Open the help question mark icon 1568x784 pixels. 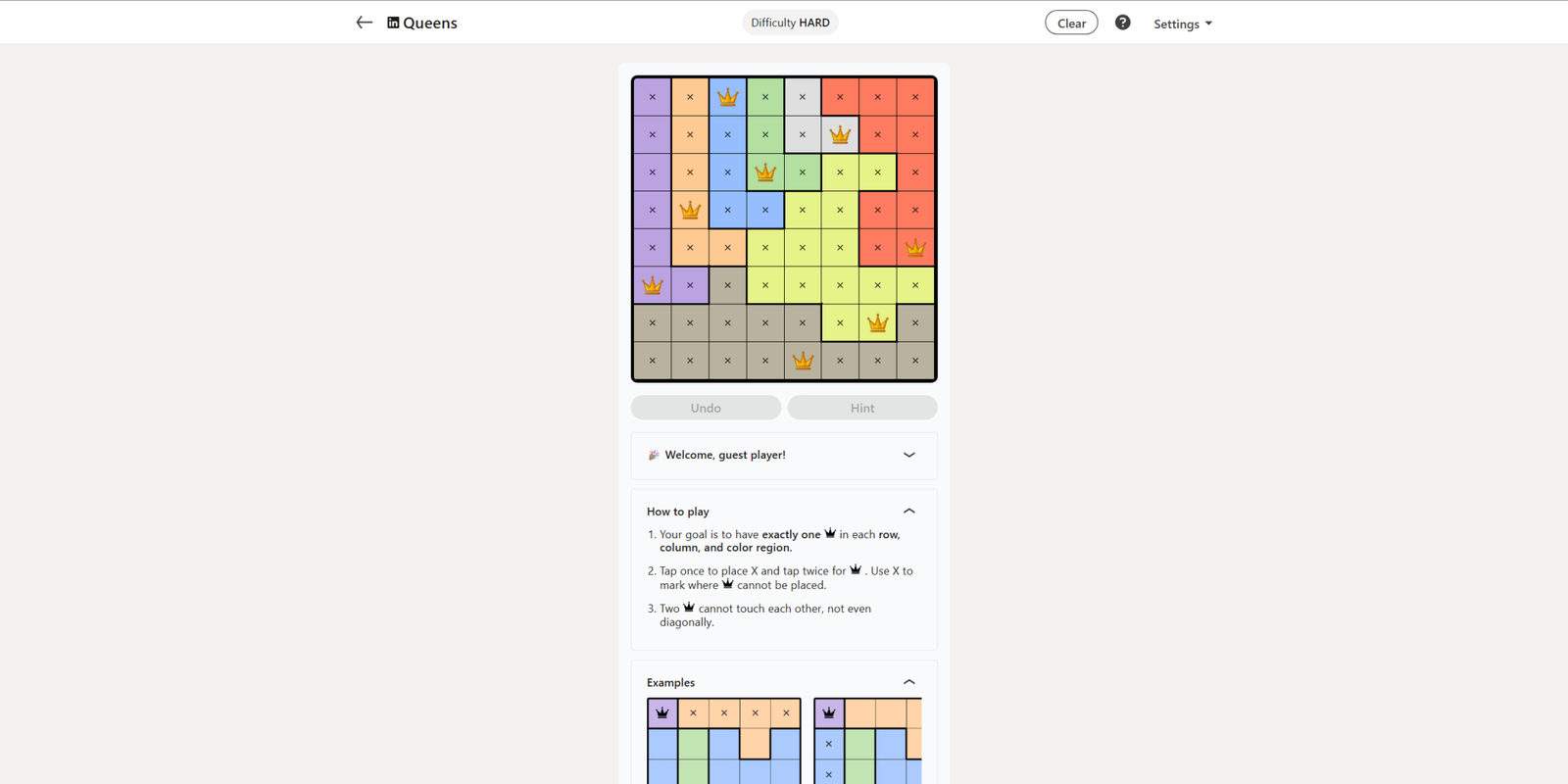pyautogui.click(x=1122, y=23)
